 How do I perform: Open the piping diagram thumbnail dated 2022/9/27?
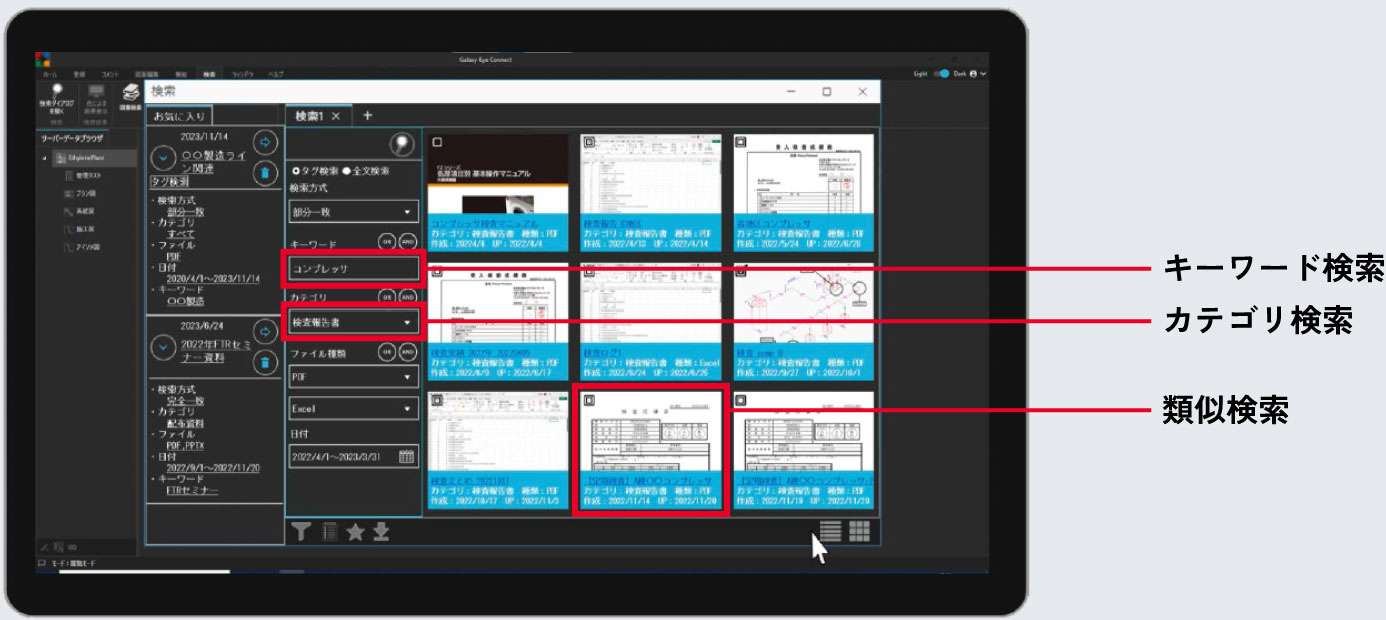(x=803, y=321)
